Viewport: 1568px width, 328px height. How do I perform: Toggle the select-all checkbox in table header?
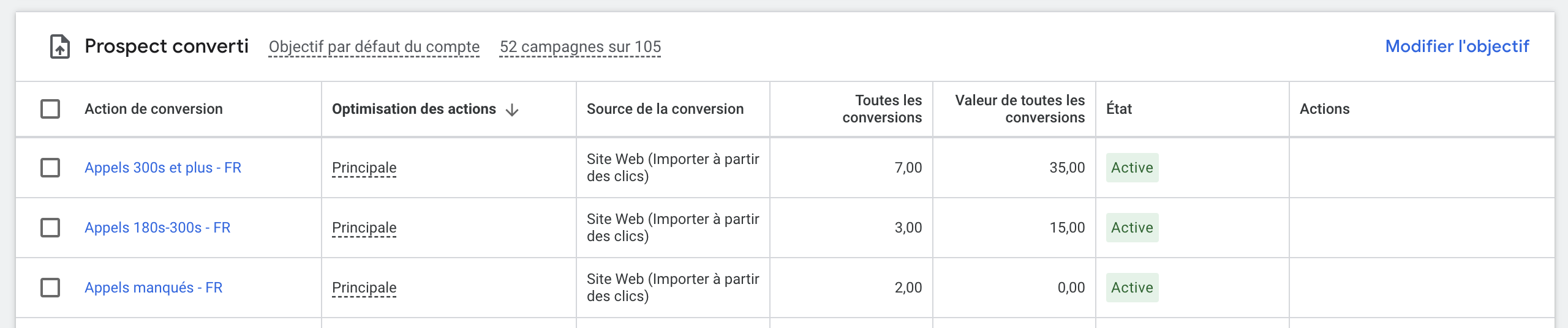(50, 109)
